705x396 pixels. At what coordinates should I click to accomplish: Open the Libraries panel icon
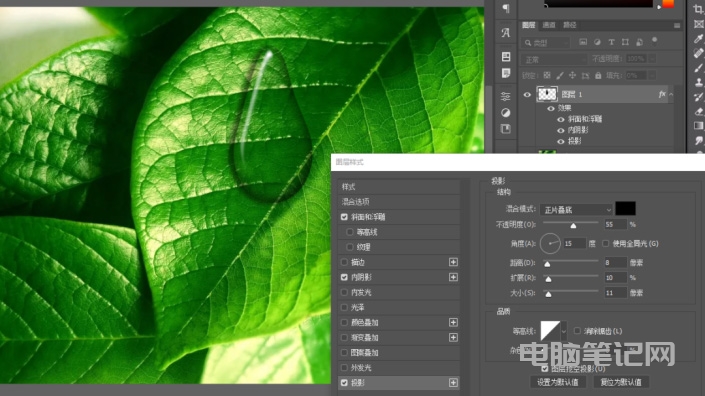click(506, 129)
